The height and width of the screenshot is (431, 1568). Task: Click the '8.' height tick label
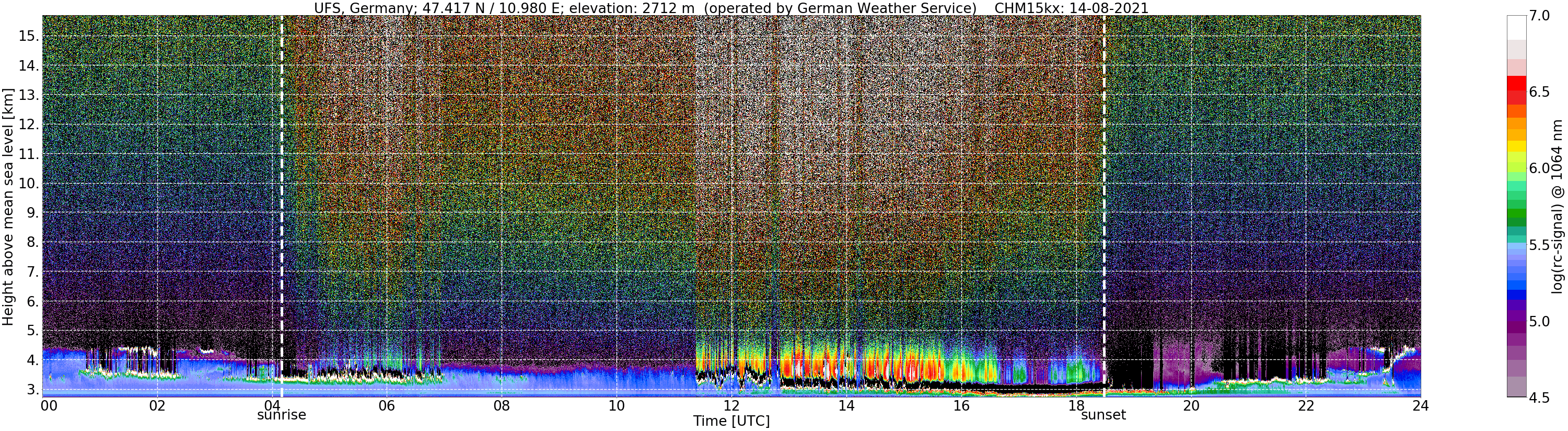tap(32, 242)
